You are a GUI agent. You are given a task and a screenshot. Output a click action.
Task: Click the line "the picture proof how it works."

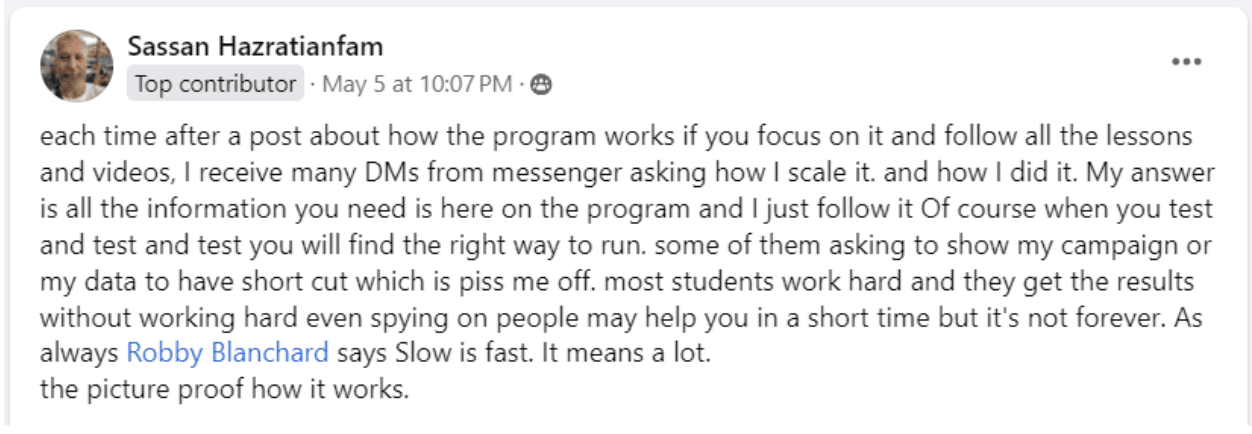225,389
